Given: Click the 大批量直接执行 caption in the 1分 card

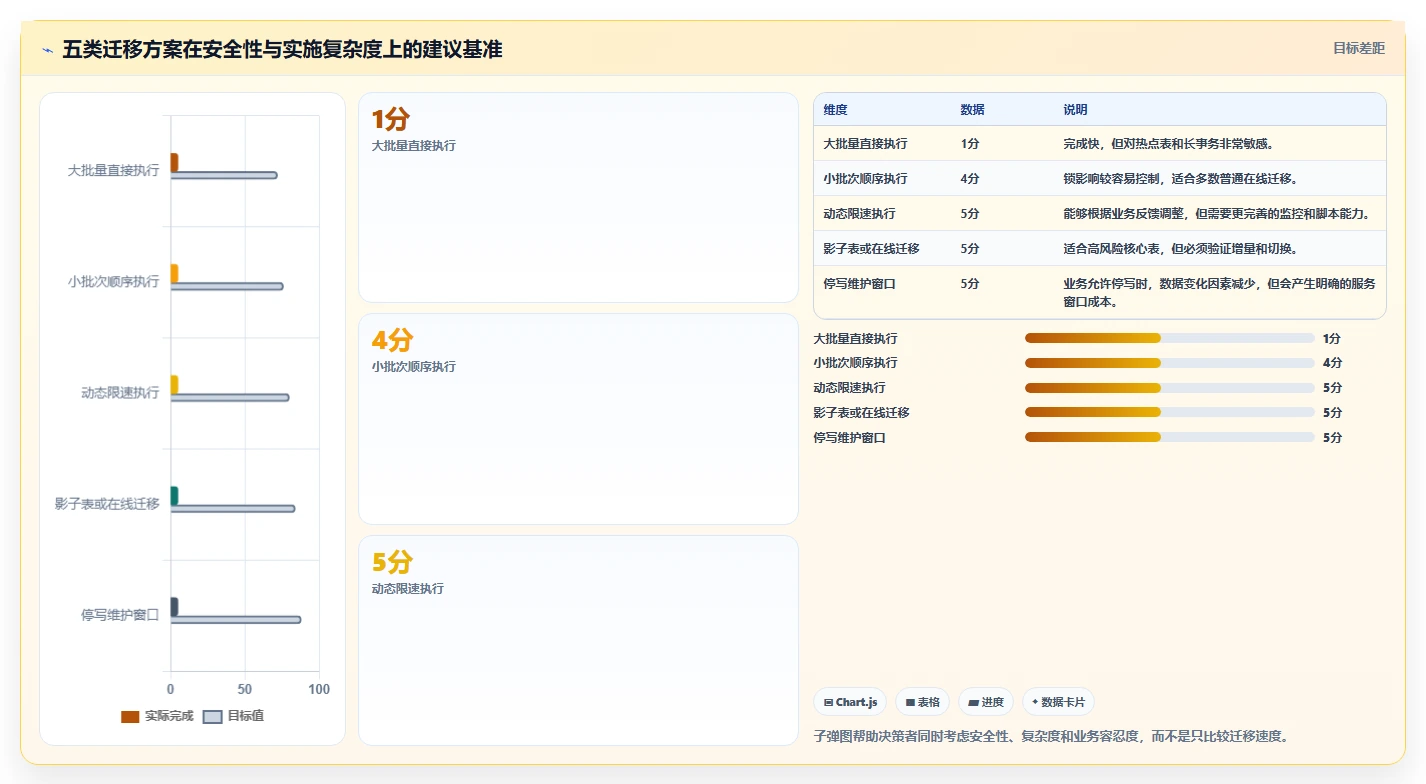Looking at the screenshot, I should (x=413, y=145).
